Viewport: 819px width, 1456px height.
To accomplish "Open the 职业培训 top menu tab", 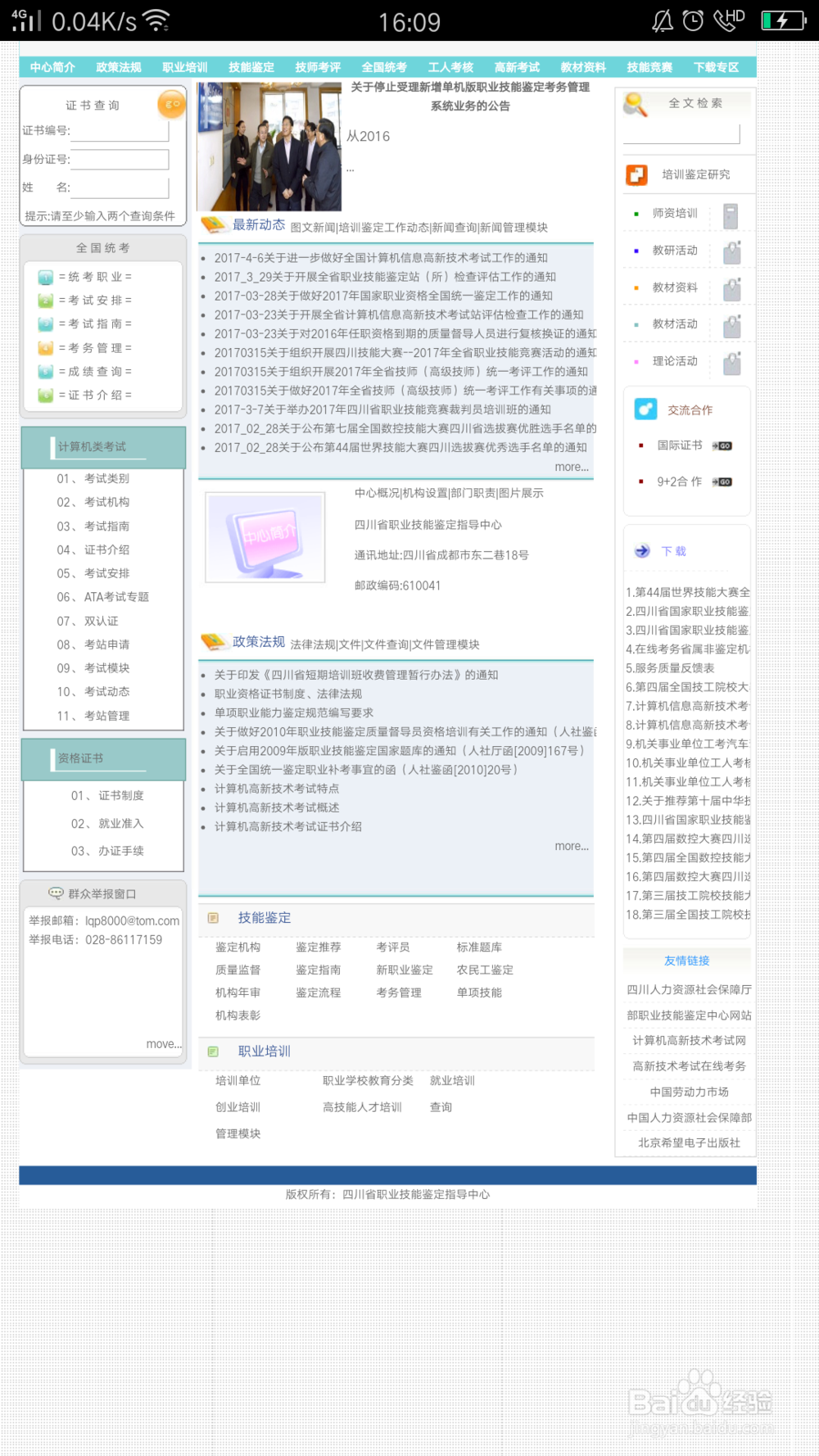I will pyautogui.click(x=185, y=67).
